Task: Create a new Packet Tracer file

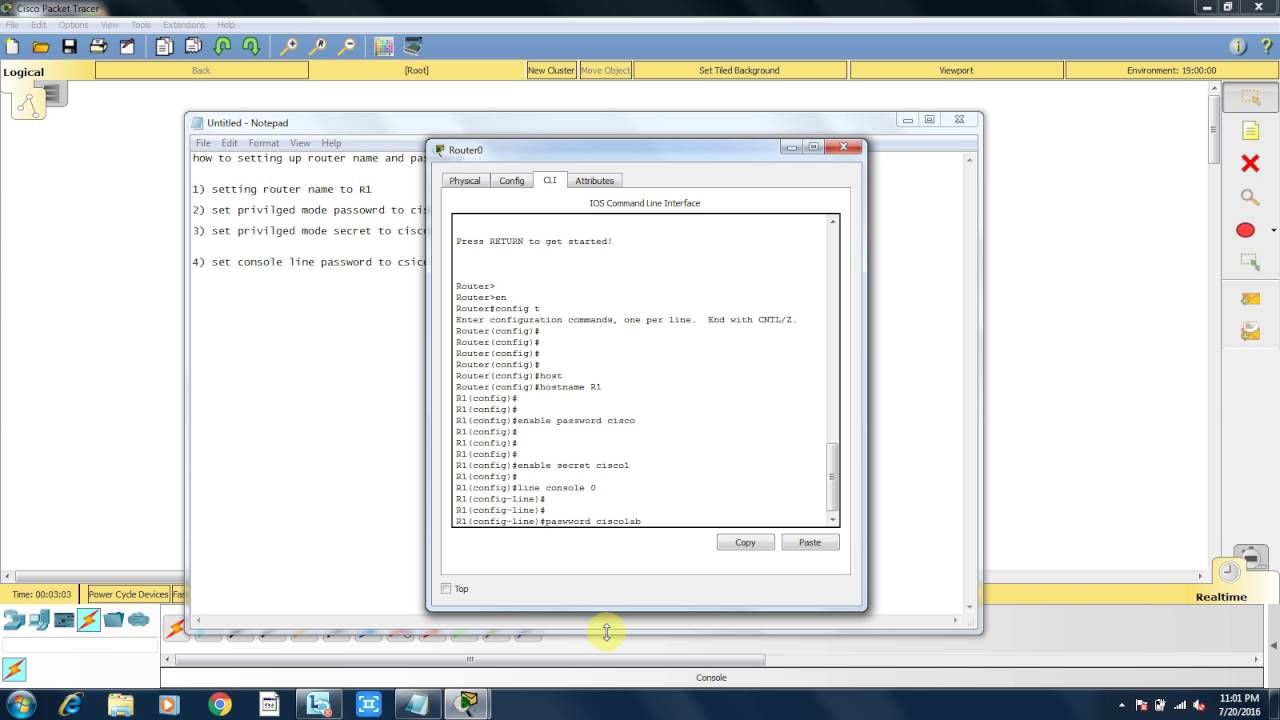Action: coord(12,46)
